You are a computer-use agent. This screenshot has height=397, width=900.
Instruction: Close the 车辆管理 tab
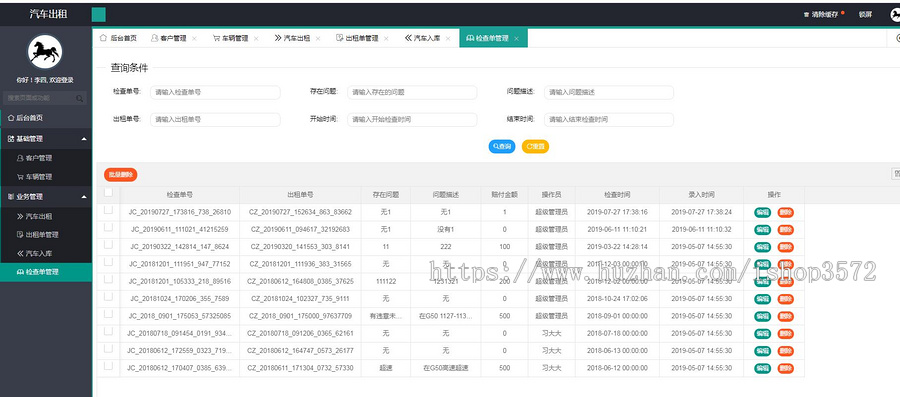[x=256, y=38]
